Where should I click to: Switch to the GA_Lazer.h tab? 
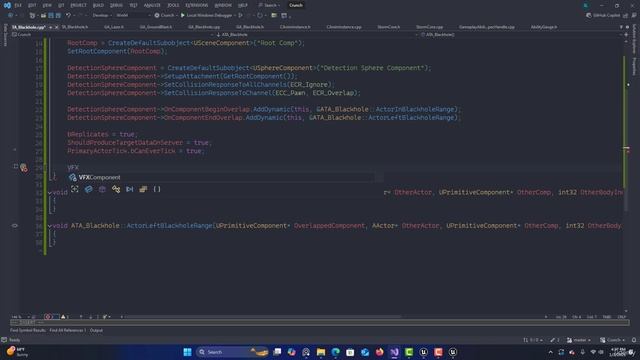tap(114, 27)
